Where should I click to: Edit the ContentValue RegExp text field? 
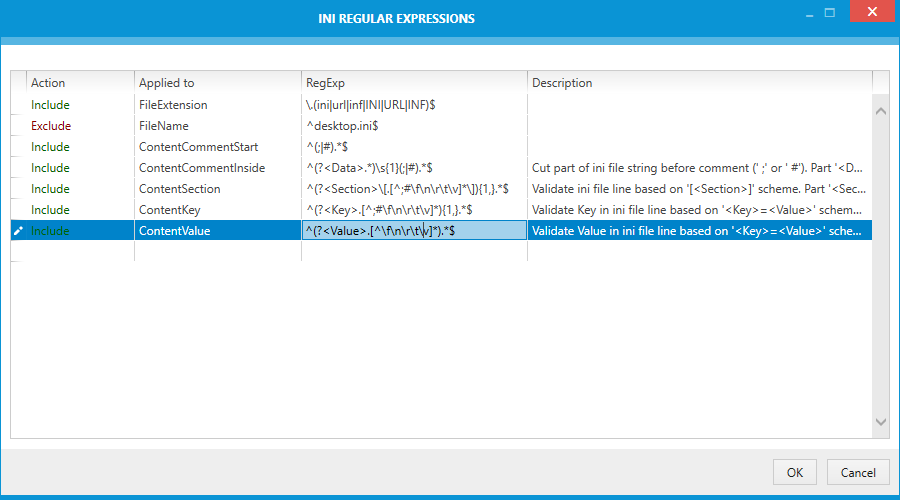[413, 231]
